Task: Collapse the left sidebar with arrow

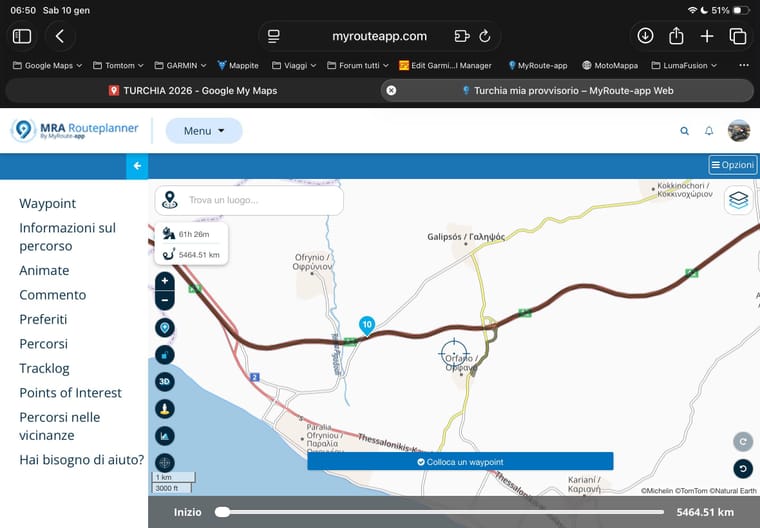Action: coord(137,166)
